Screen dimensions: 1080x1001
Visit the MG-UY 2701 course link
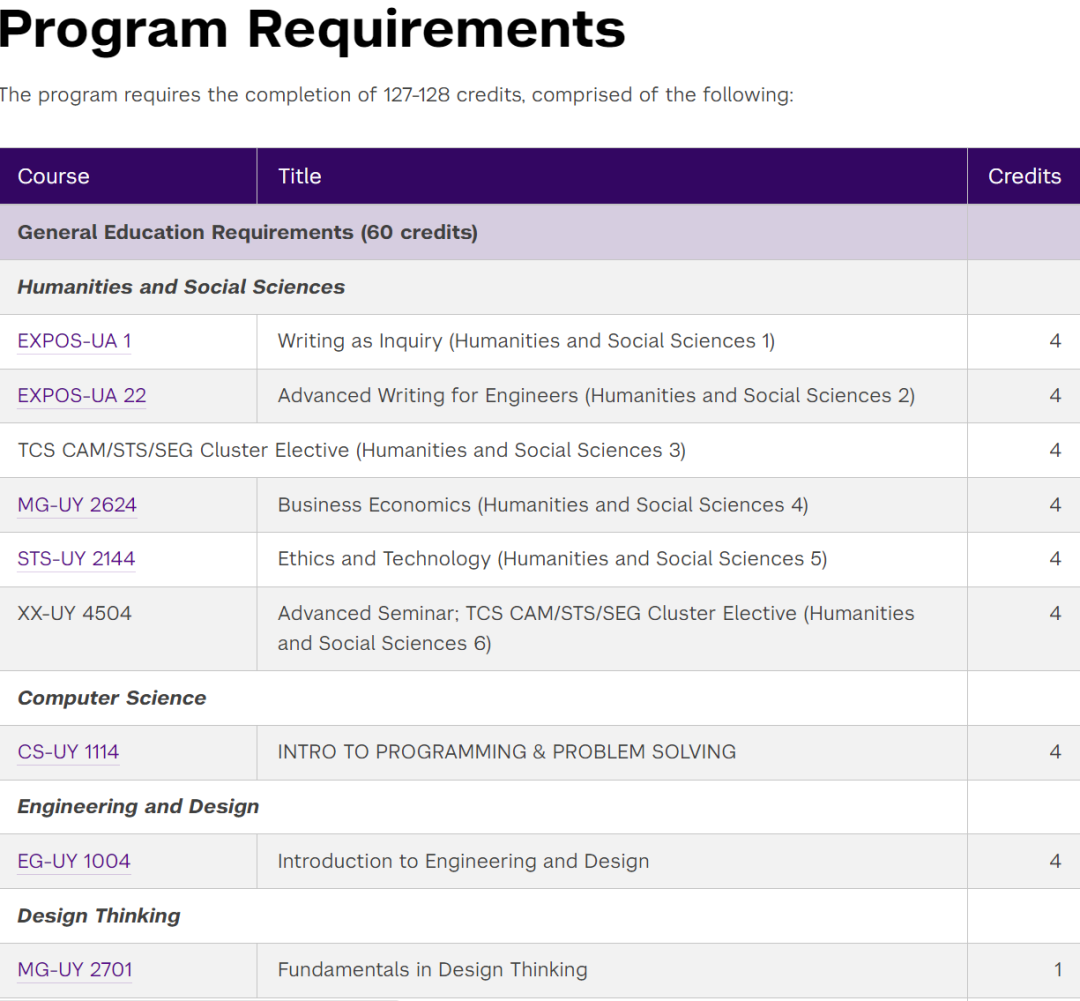pyautogui.click(x=75, y=970)
